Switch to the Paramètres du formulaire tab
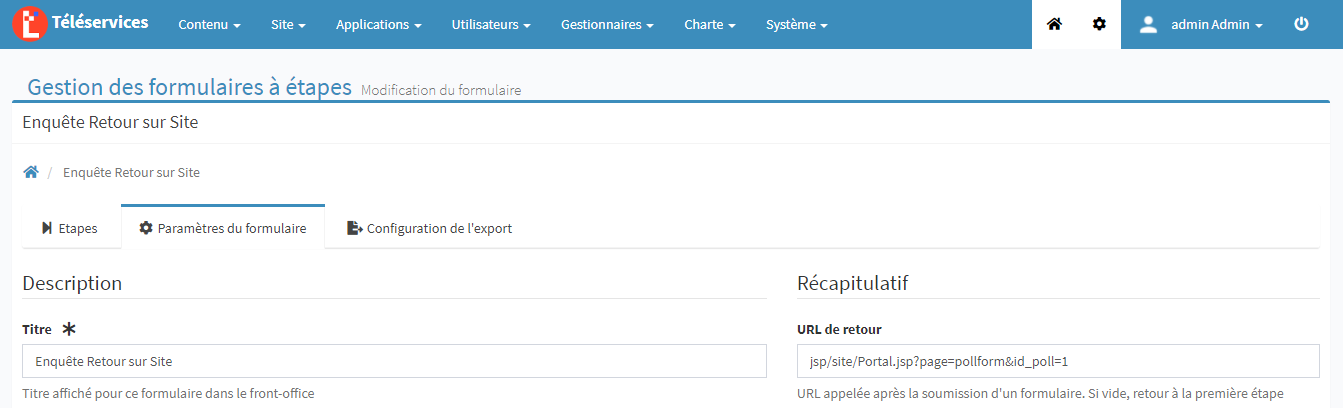 [x=223, y=228]
